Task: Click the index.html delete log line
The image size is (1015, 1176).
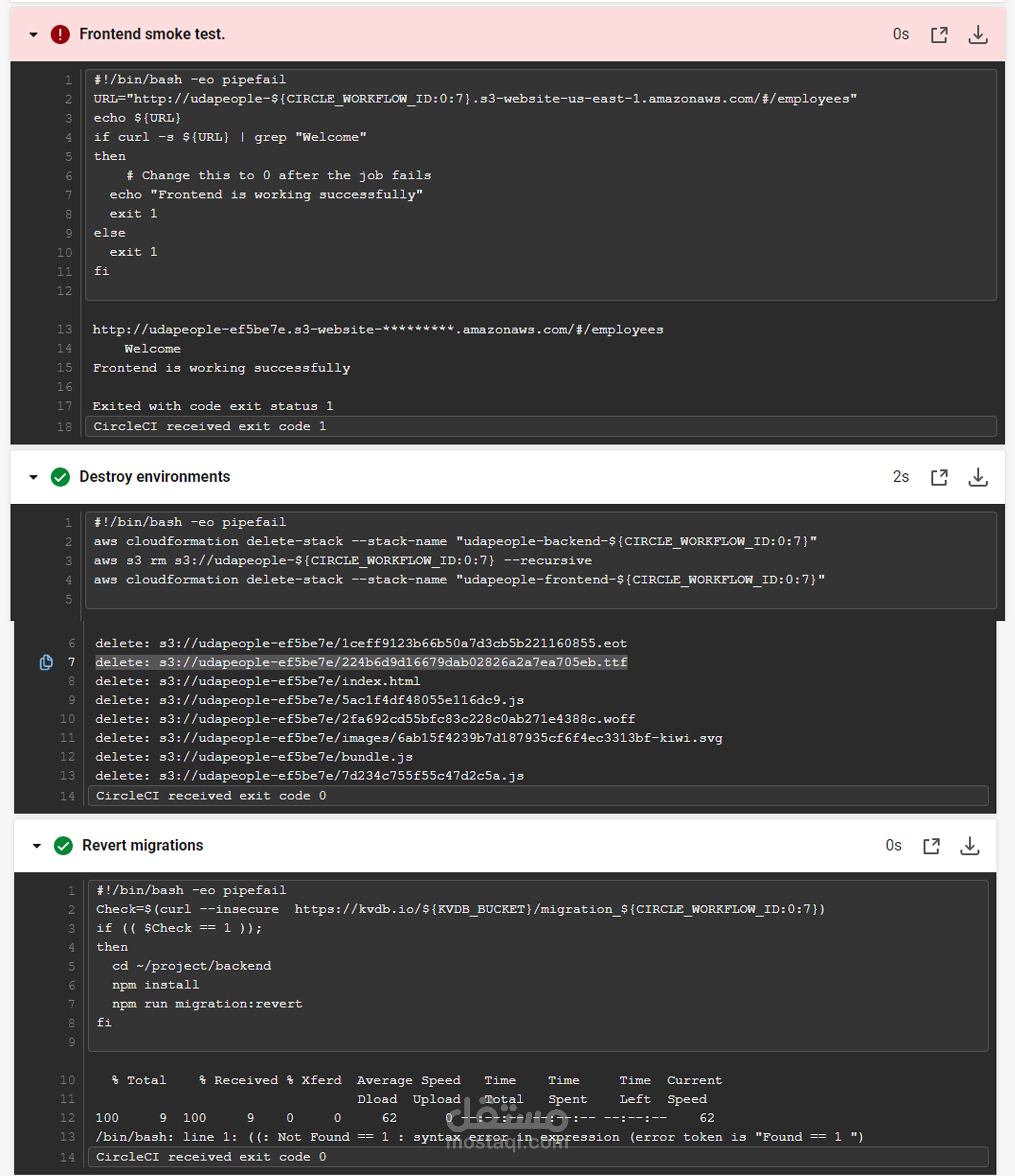Action: [257, 681]
